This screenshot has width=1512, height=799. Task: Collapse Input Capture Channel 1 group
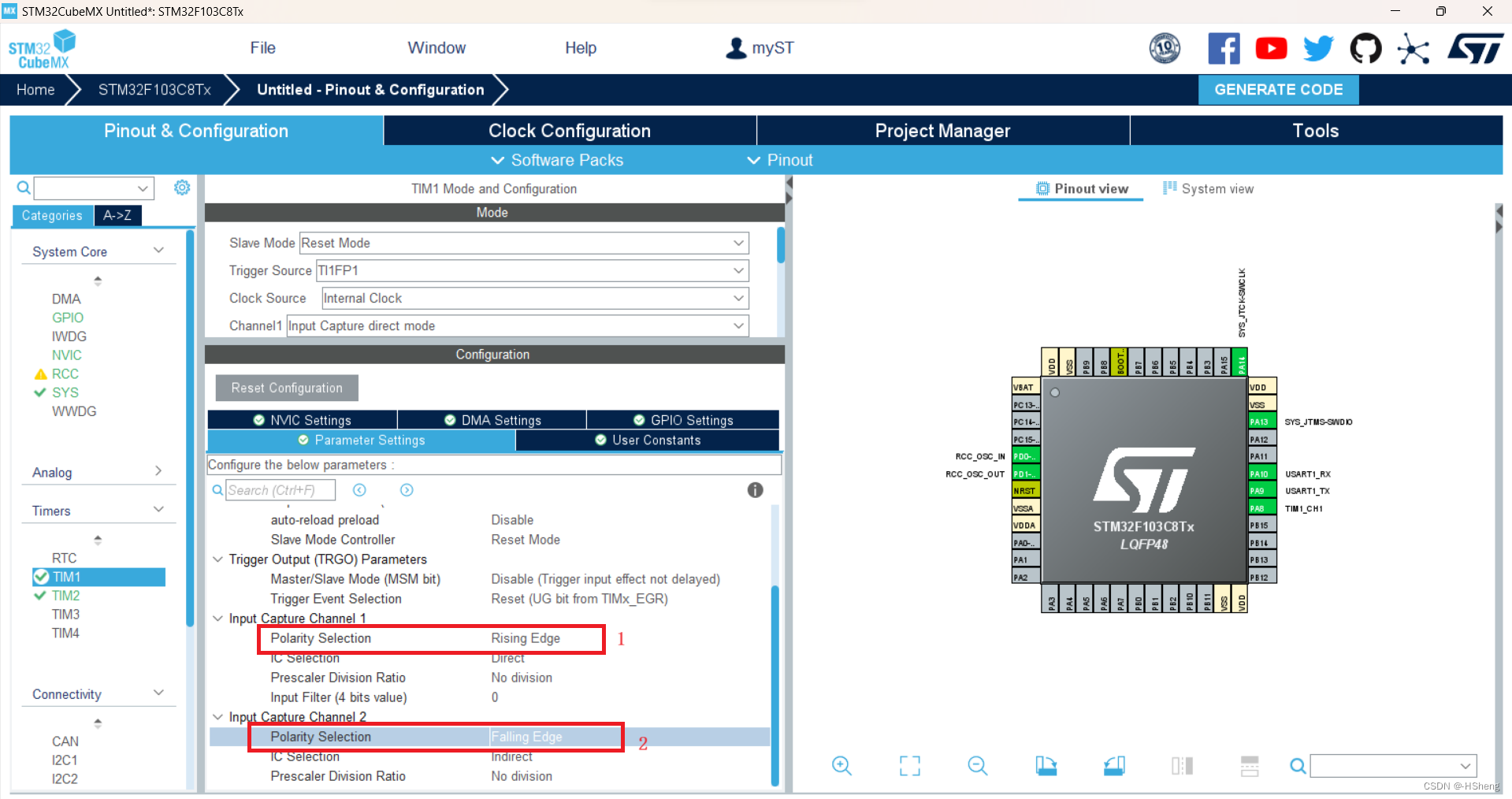tap(218, 619)
